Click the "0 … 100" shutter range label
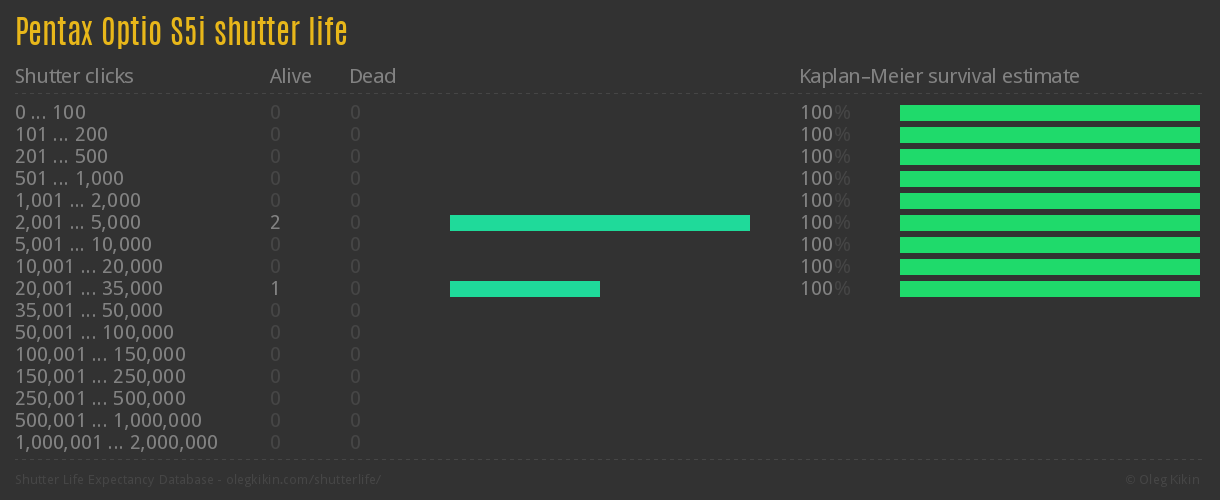This screenshot has width=1220, height=500. pyautogui.click(x=50, y=113)
